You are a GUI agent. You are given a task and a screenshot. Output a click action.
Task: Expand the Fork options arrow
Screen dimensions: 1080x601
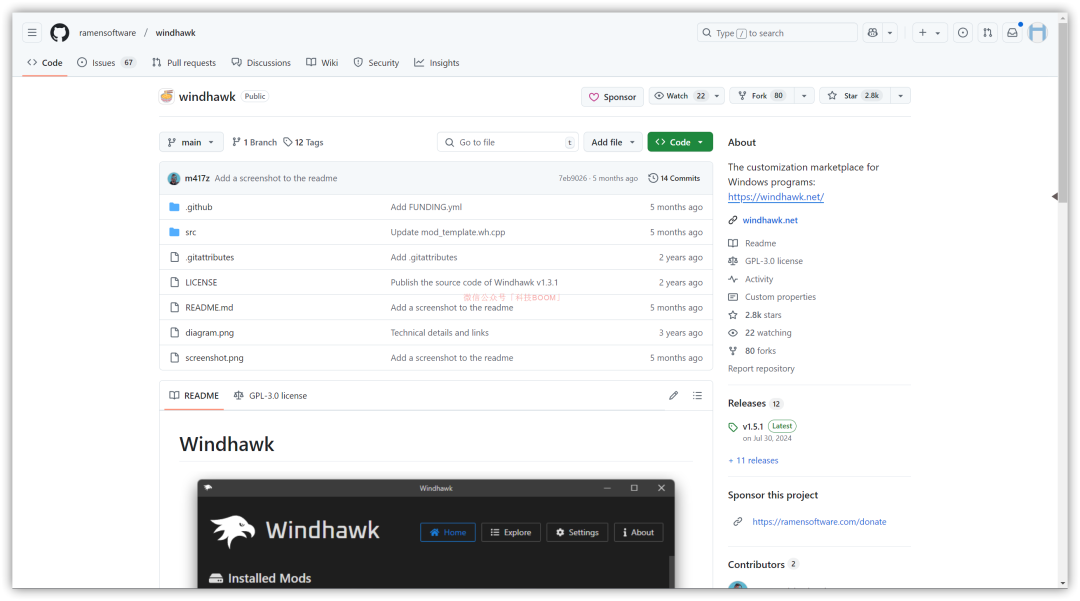[x=804, y=96]
